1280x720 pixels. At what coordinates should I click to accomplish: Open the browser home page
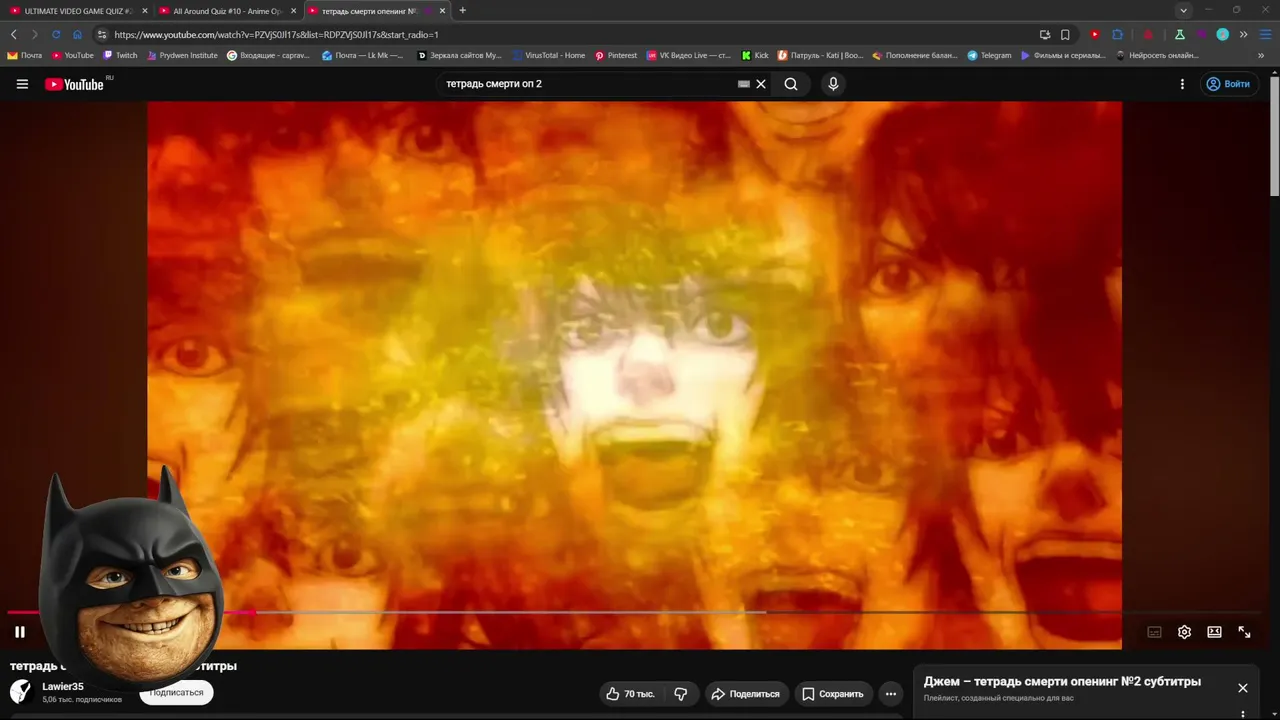(77, 34)
